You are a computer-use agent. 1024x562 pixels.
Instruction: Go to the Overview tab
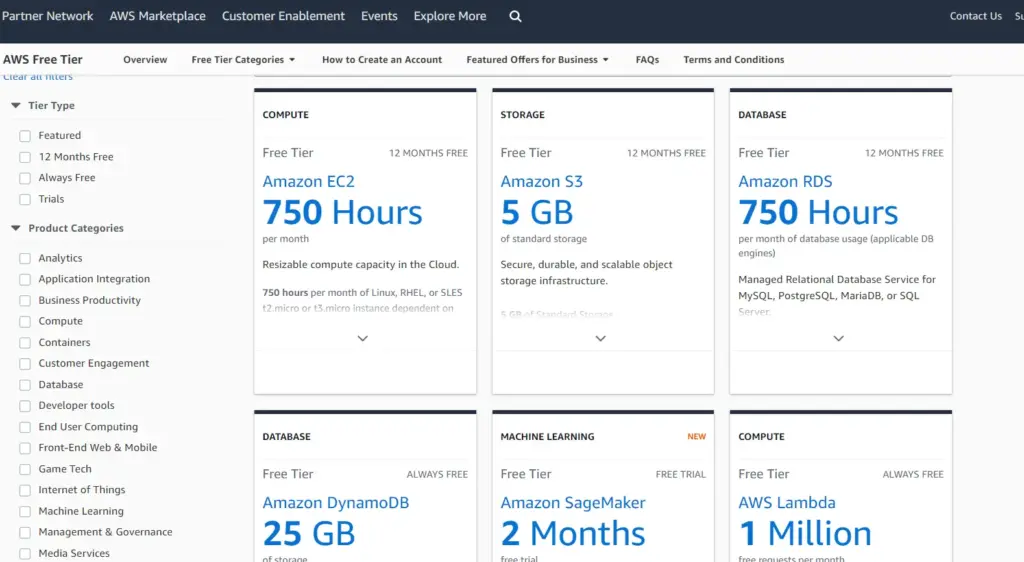point(145,59)
